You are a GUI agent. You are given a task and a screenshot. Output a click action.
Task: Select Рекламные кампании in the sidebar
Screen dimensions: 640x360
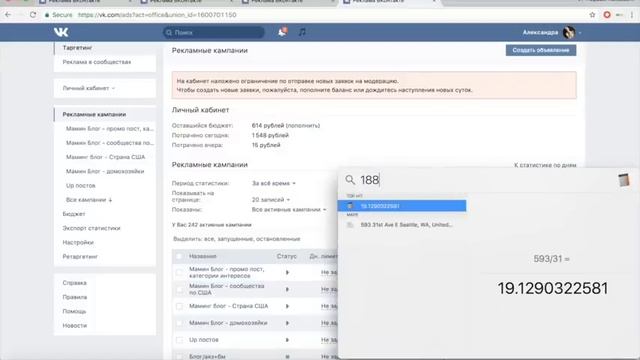(94, 114)
